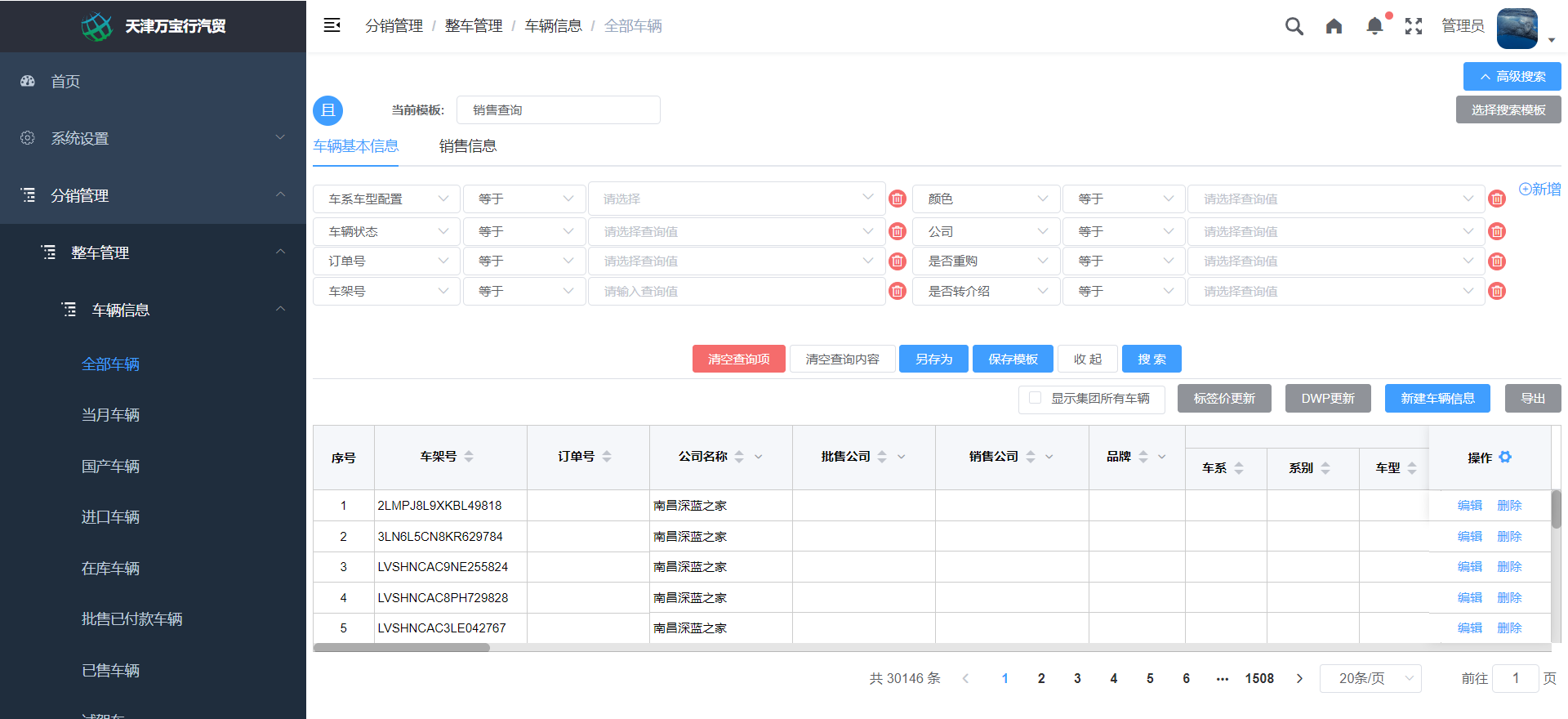Viewport: 1568px width, 719px height.
Task: Open the 20条/页 page size dropdown
Action: tap(1370, 678)
